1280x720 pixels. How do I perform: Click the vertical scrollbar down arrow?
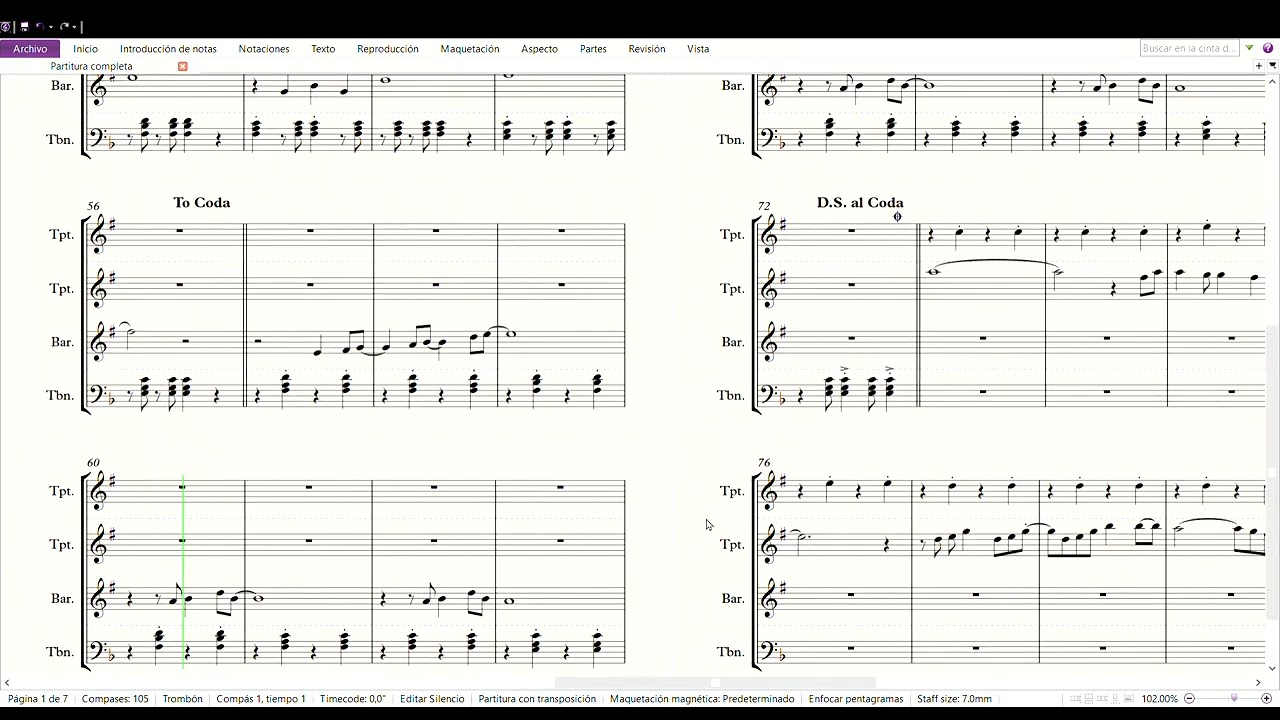tap(1272, 668)
